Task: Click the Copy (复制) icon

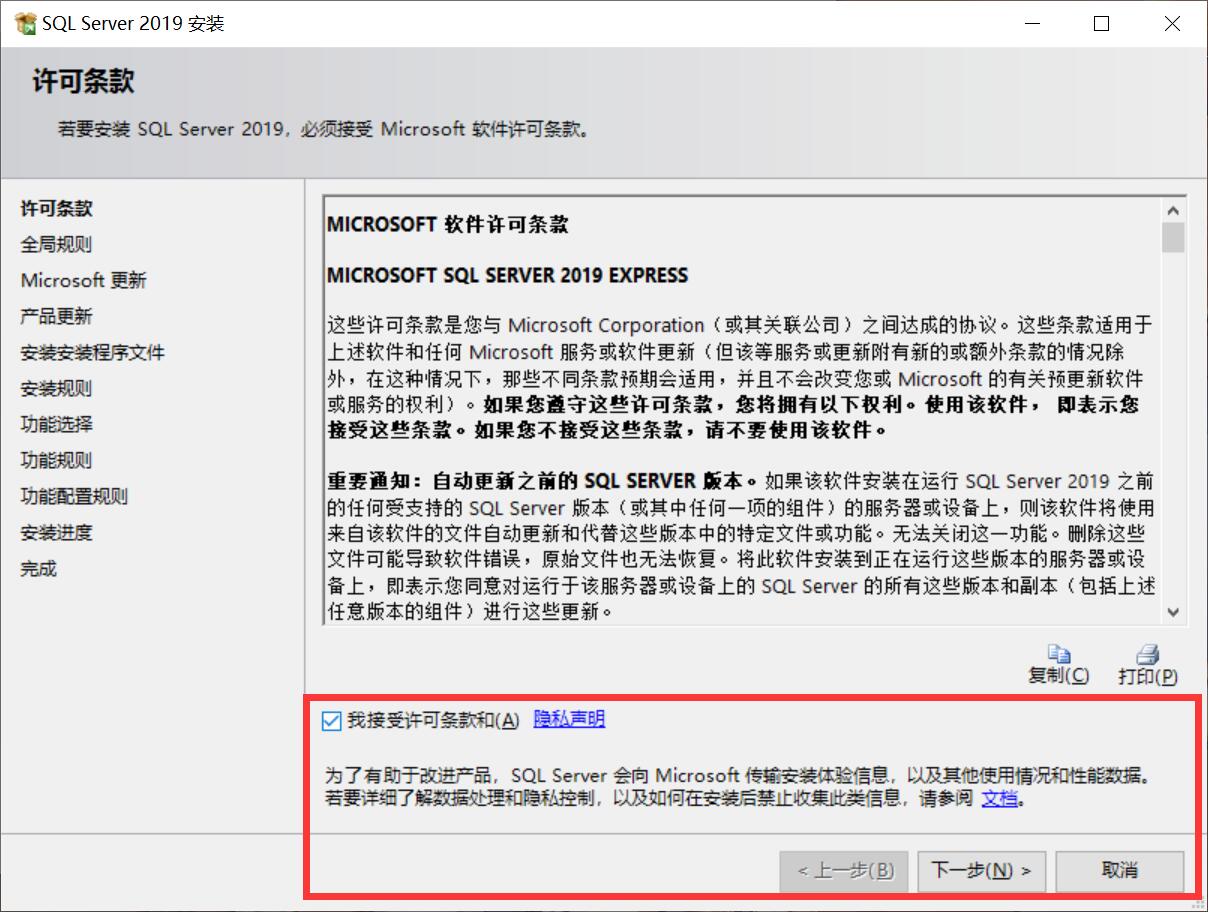Action: 1059,654
